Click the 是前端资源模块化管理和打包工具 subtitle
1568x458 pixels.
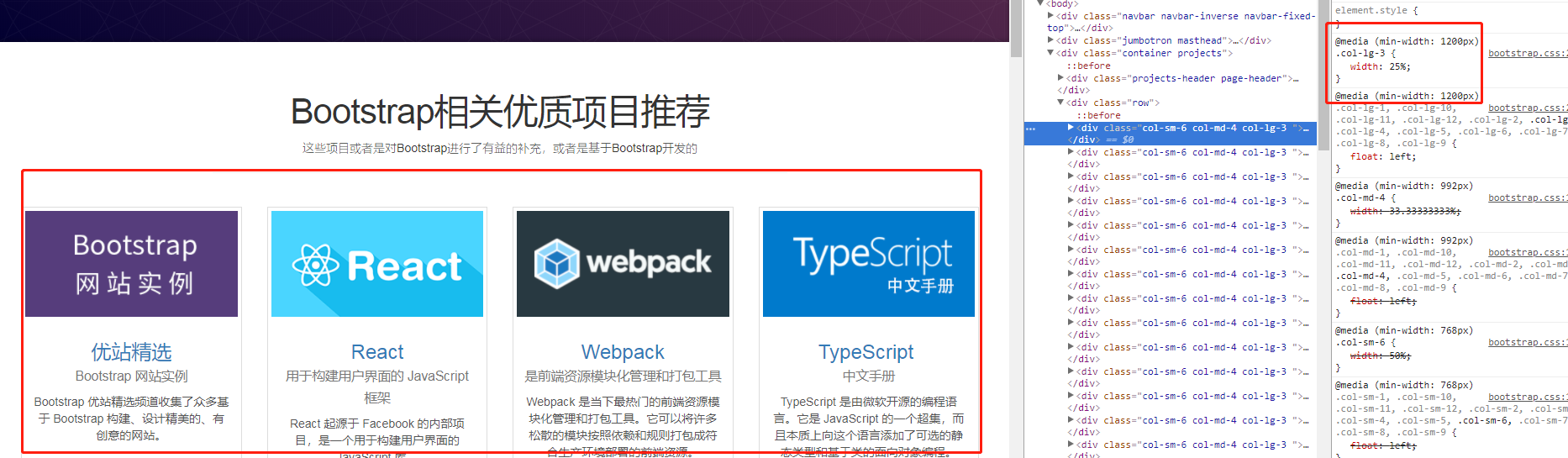coord(623,376)
